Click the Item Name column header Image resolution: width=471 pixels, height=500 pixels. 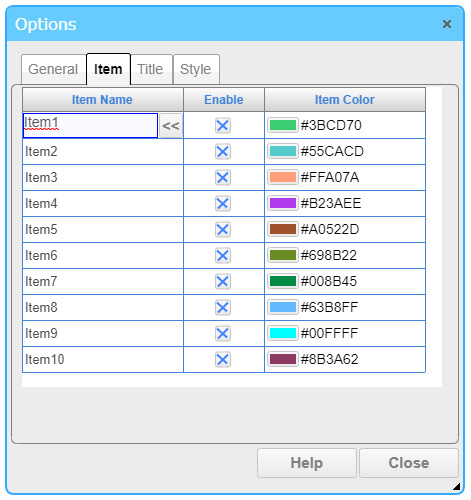click(x=103, y=100)
